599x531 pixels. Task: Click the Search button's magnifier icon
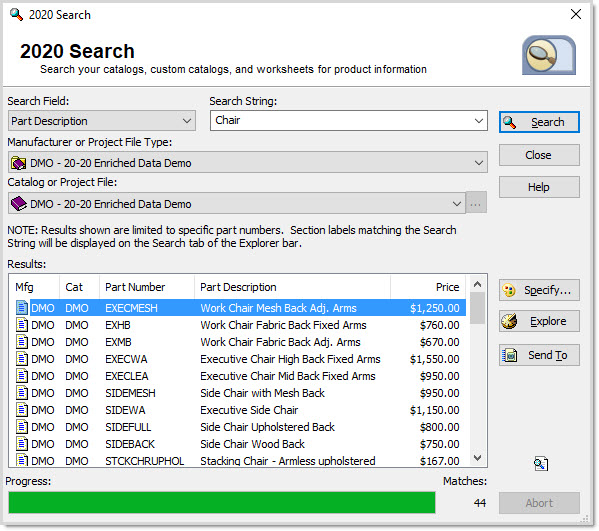pyautogui.click(x=509, y=122)
